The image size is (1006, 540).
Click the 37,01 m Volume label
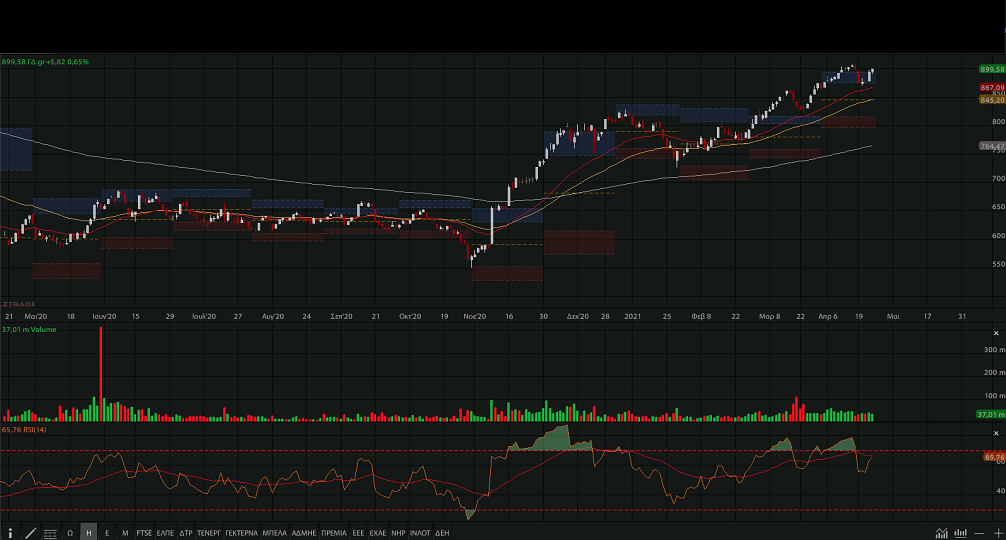(29, 330)
